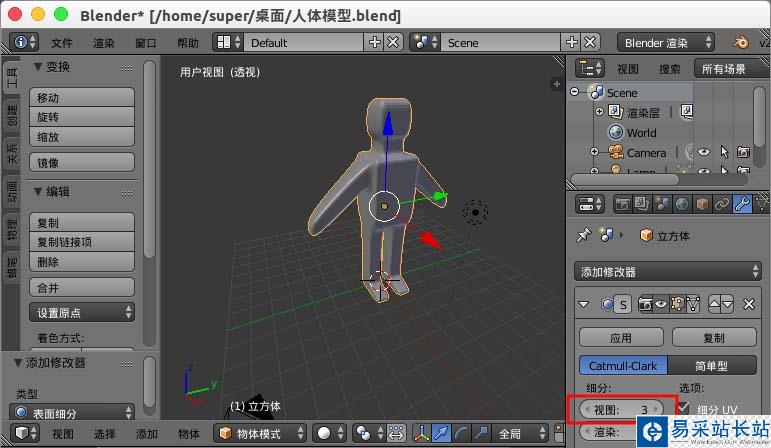771x448 pixels.
Task: Open the 全局 orientation dropdown
Action: click(x=520, y=433)
